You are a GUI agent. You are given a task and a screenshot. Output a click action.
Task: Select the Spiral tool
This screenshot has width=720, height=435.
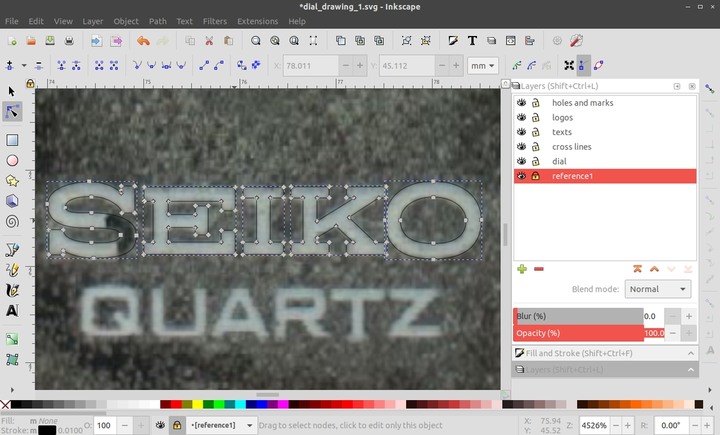pyautogui.click(x=12, y=221)
